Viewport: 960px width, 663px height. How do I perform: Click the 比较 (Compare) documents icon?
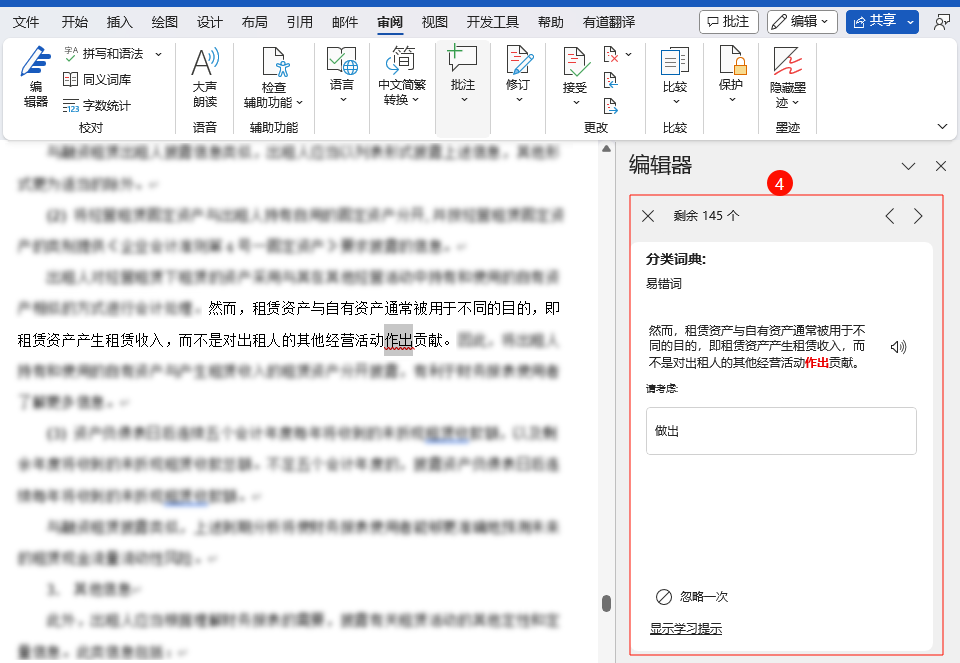pyautogui.click(x=675, y=66)
